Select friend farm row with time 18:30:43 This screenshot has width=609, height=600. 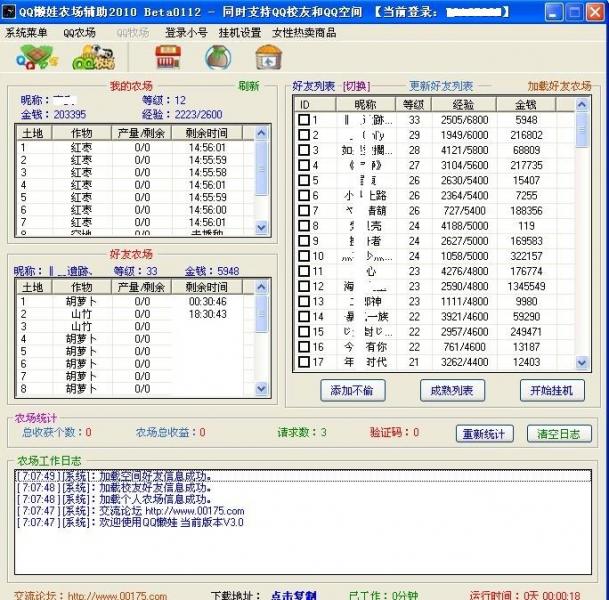[134, 314]
